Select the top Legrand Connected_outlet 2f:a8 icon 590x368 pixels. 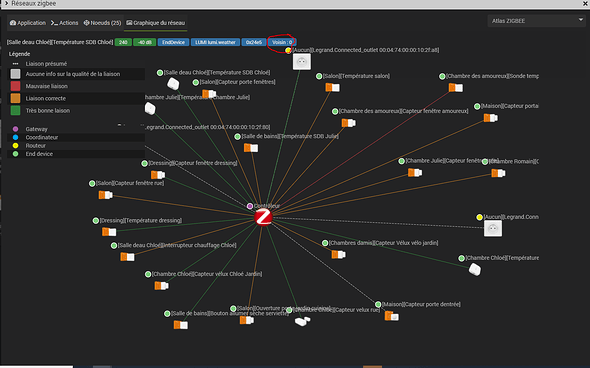coord(302,62)
